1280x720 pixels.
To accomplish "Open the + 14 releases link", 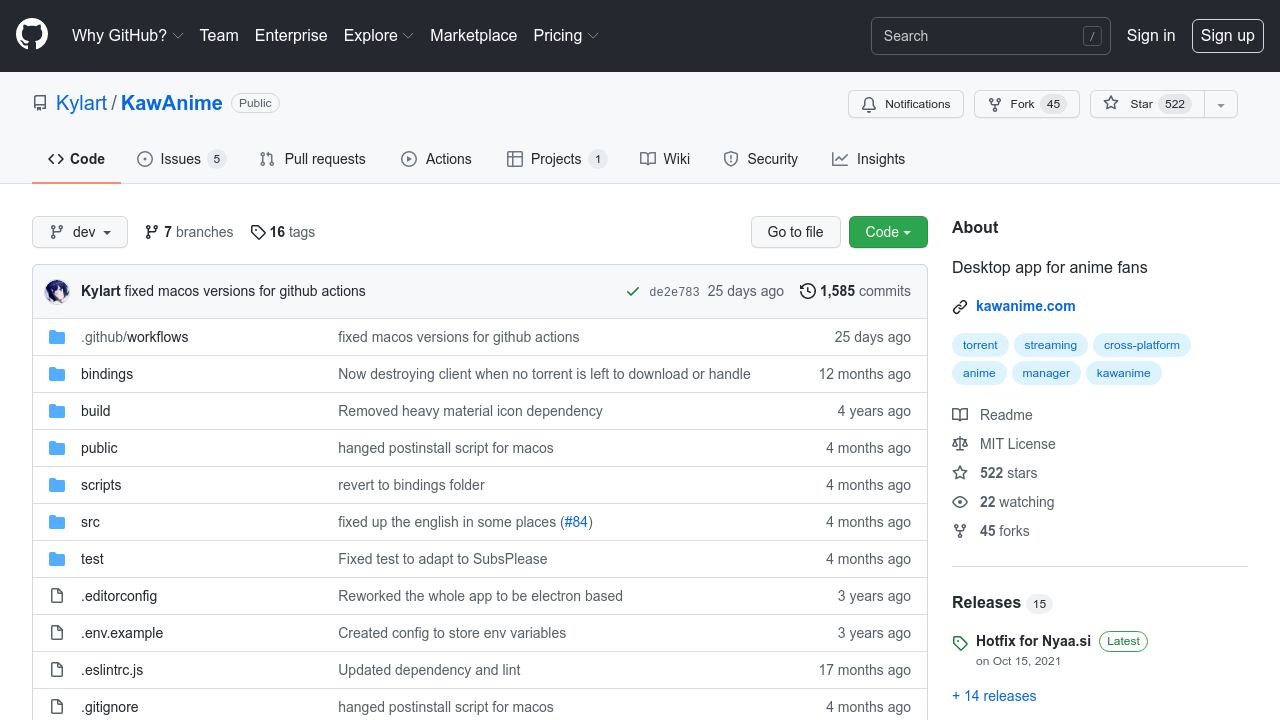I will pyautogui.click(x=994, y=696).
